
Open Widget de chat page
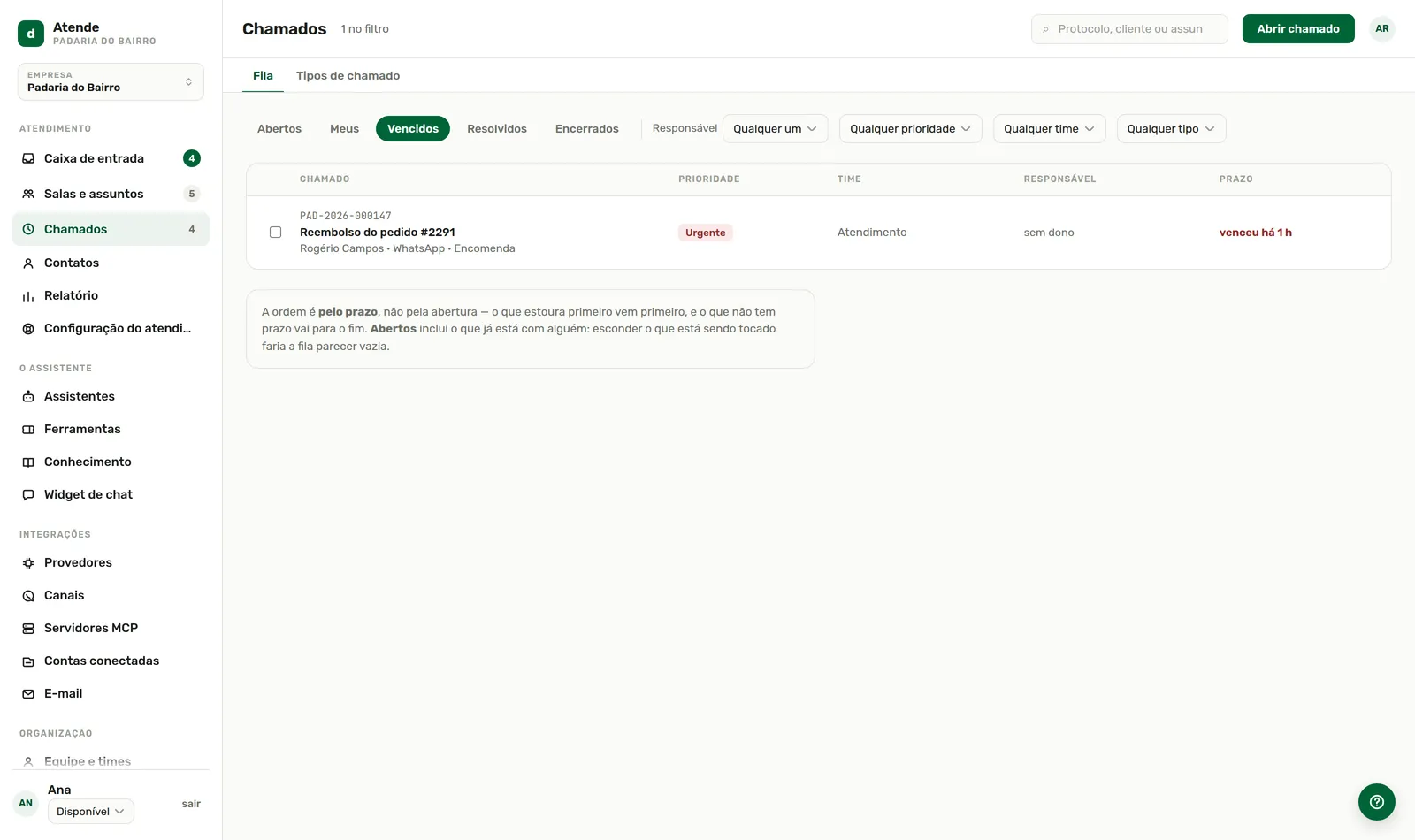pos(111,494)
